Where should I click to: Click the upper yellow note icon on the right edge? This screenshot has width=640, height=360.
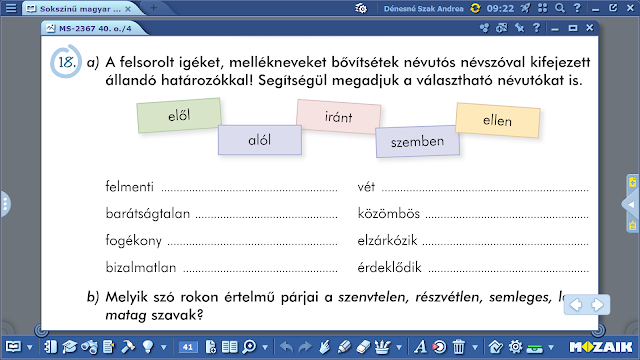tap(633, 182)
